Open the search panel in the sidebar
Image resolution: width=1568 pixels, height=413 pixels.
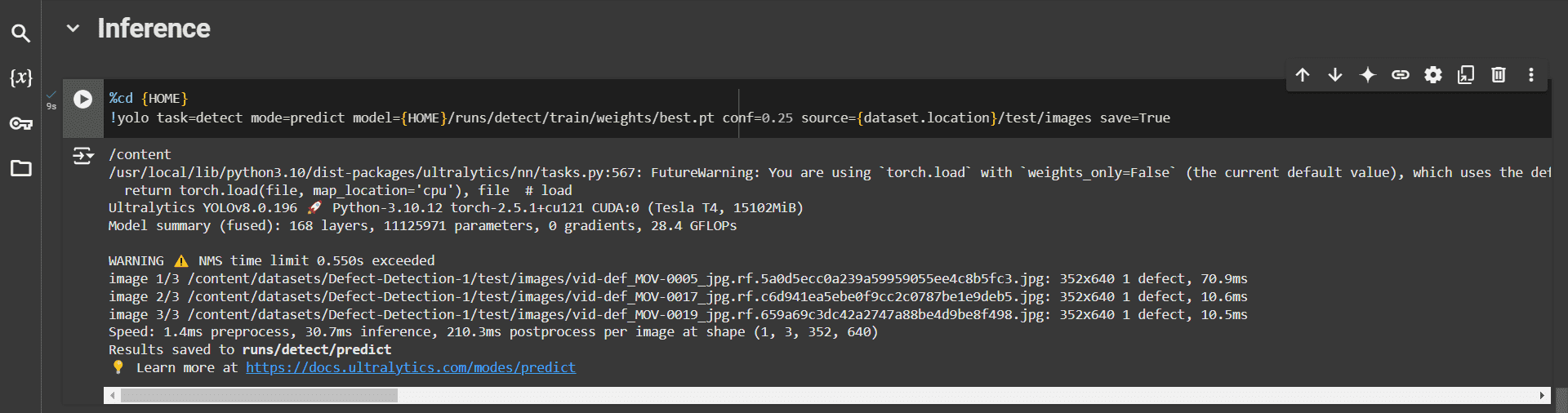click(20, 33)
